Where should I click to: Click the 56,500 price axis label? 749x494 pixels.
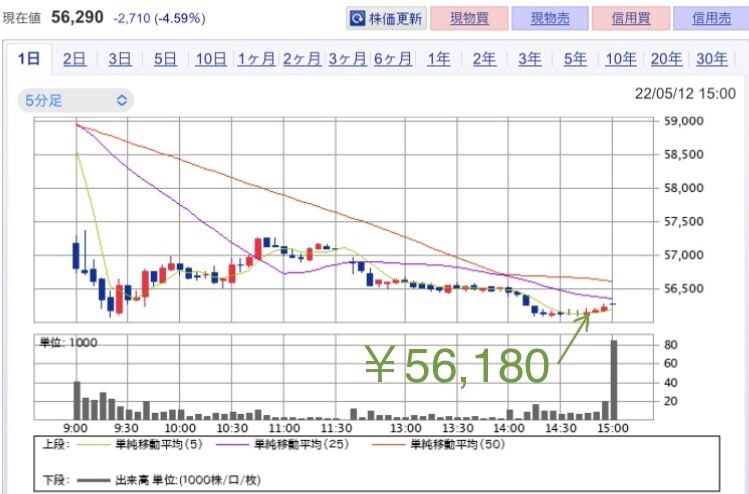pos(684,288)
